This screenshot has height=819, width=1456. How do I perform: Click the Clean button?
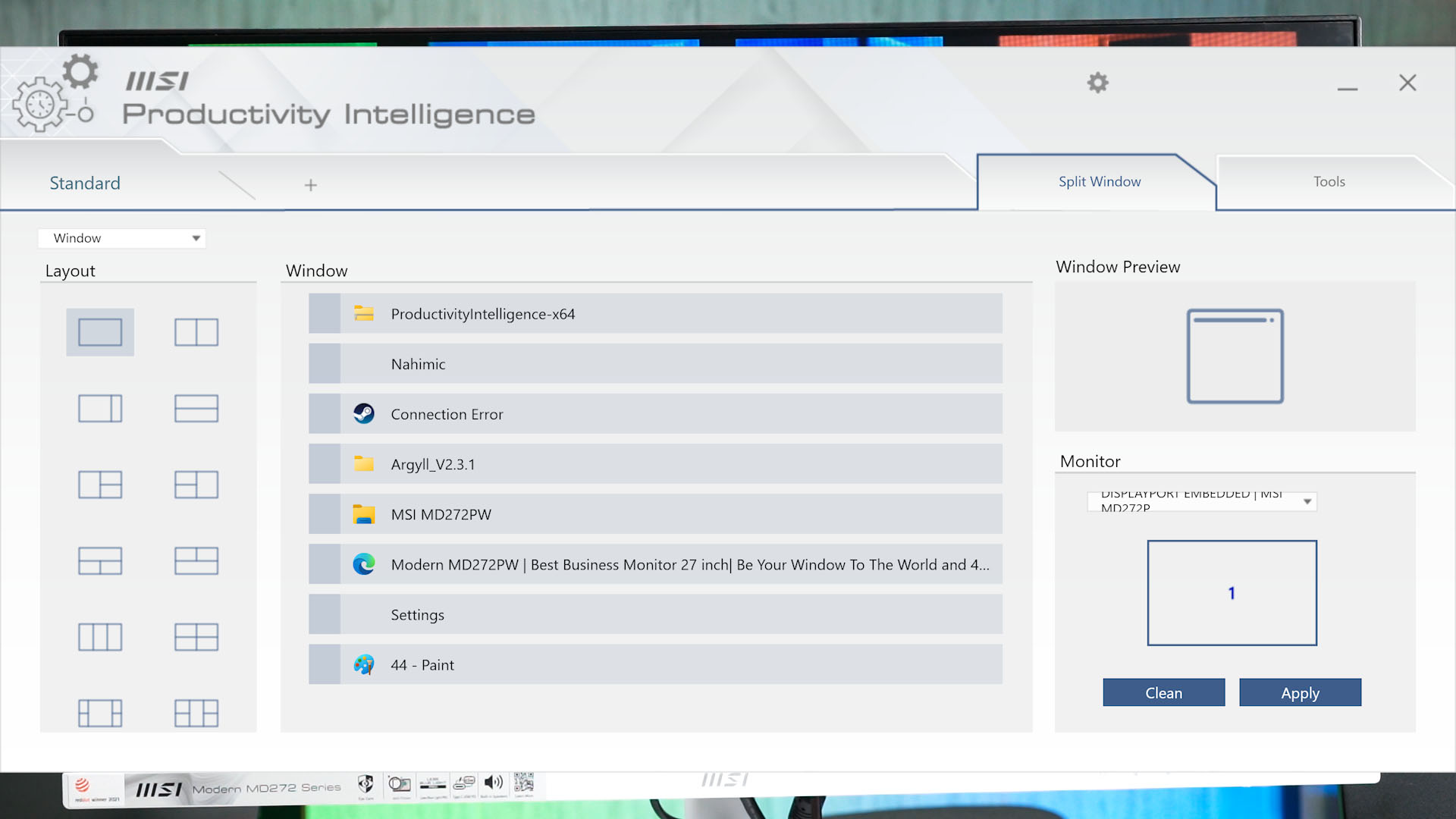coord(1163,692)
